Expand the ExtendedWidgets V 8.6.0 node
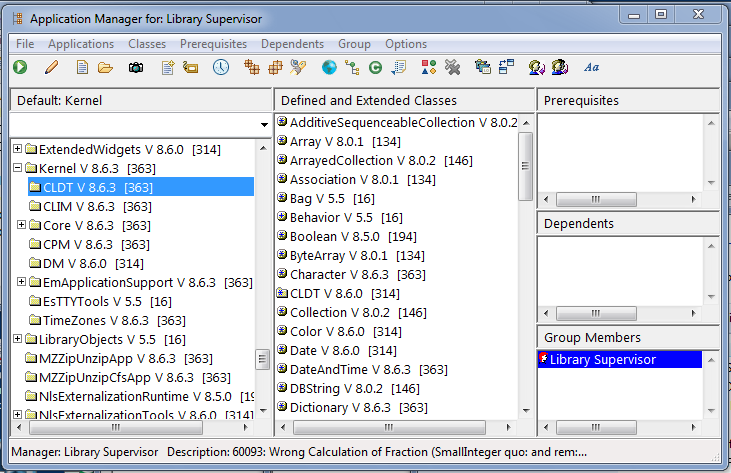The image size is (731, 473). coord(19,149)
